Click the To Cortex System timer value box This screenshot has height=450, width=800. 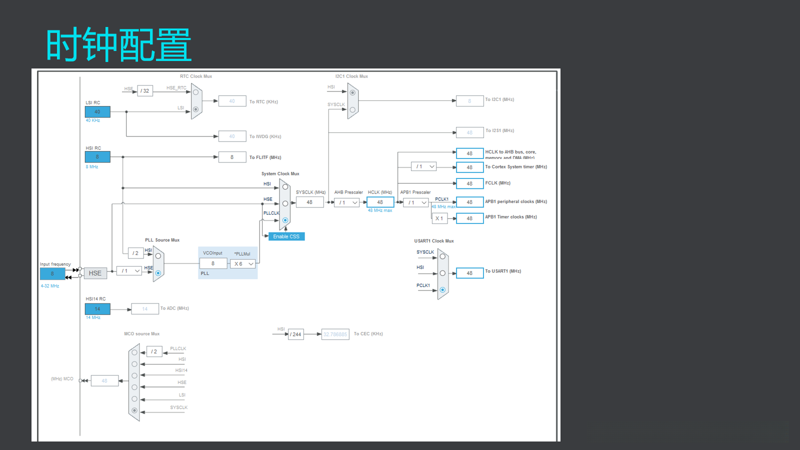470,167
